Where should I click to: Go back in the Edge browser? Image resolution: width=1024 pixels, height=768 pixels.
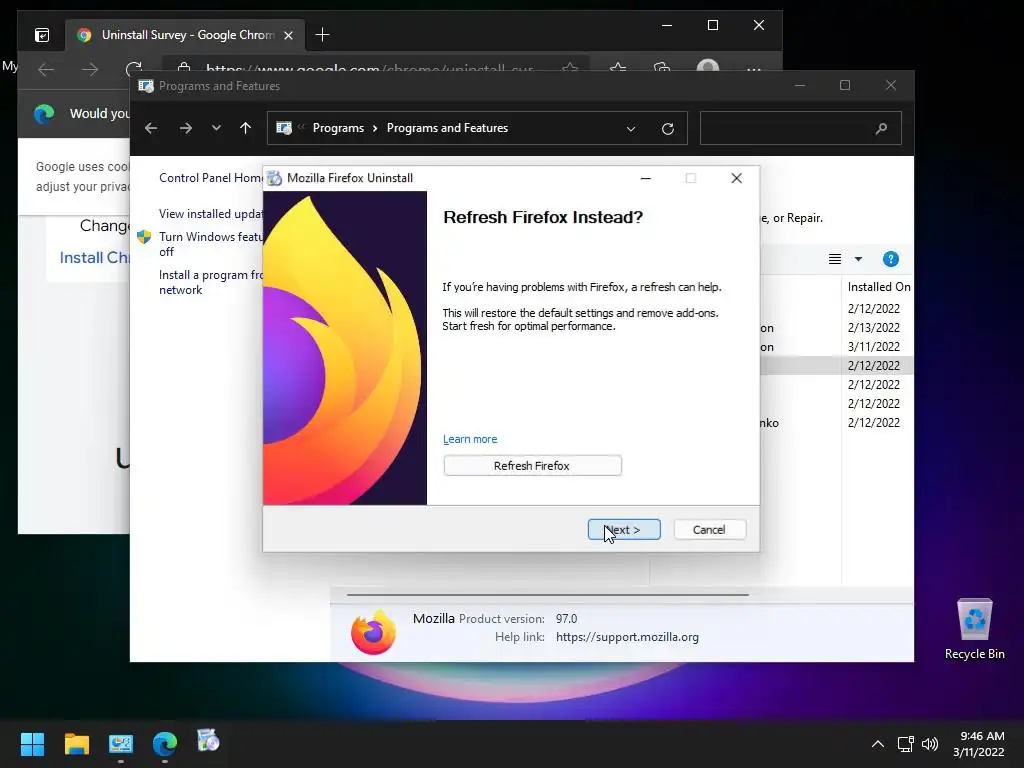[46, 69]
